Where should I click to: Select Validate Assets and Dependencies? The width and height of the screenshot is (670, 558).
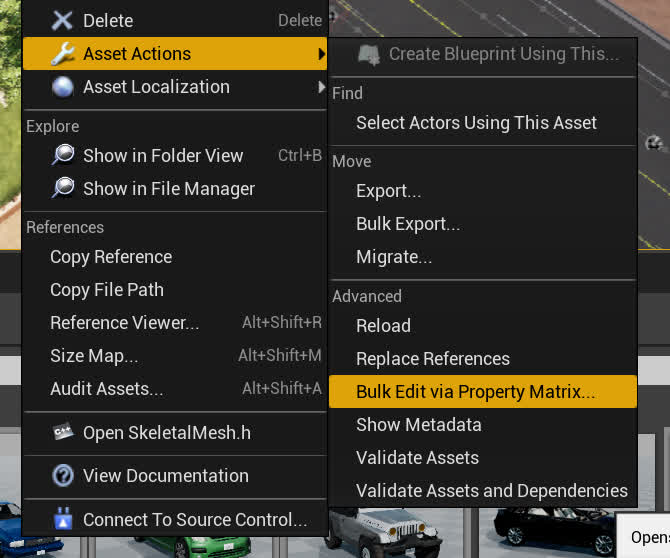tap(491, 491)
